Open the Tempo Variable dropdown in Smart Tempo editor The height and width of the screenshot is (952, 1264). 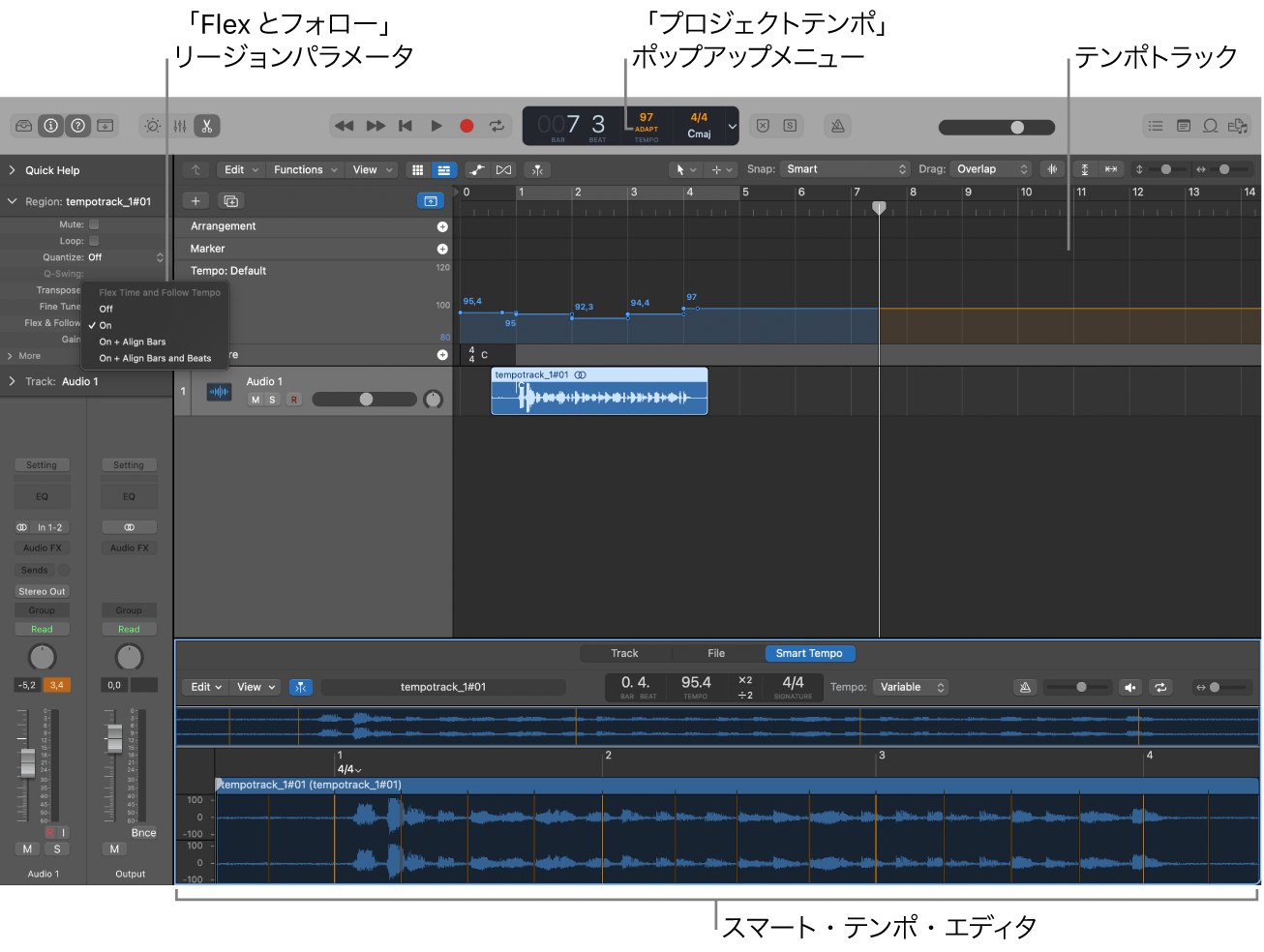pos(910,687)
